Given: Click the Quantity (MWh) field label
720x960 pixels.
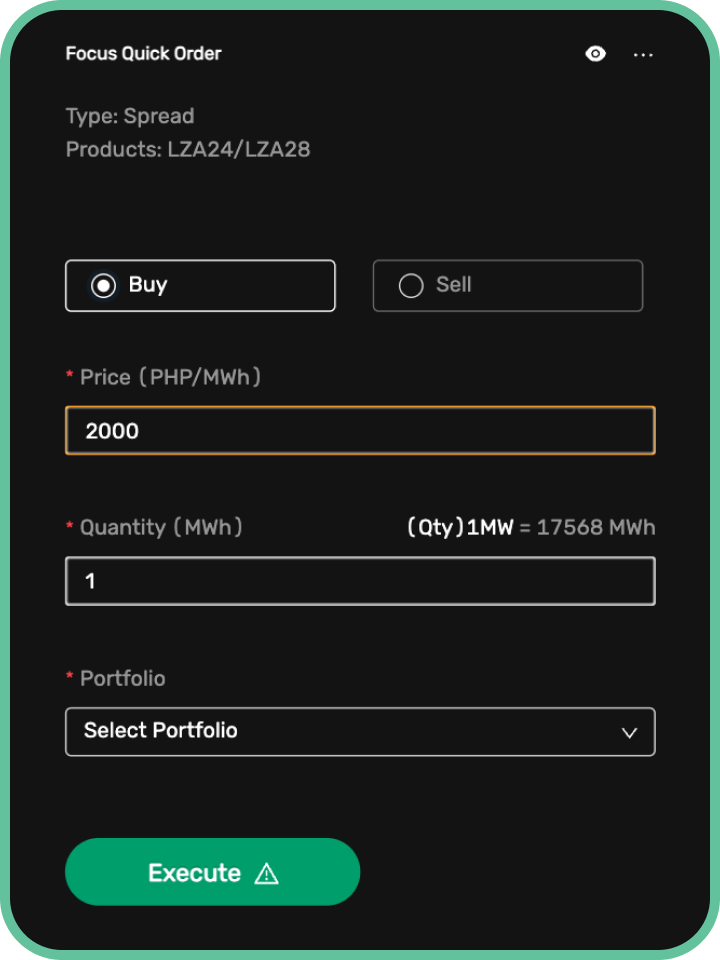Looking at the screenshot, I should (161, 527).
